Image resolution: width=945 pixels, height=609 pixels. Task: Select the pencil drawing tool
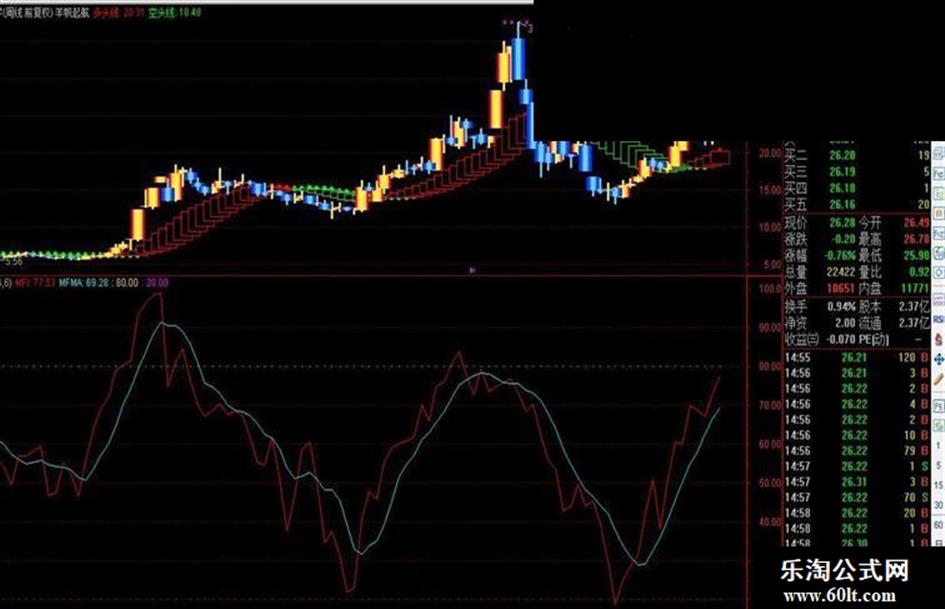coord(938,379)
